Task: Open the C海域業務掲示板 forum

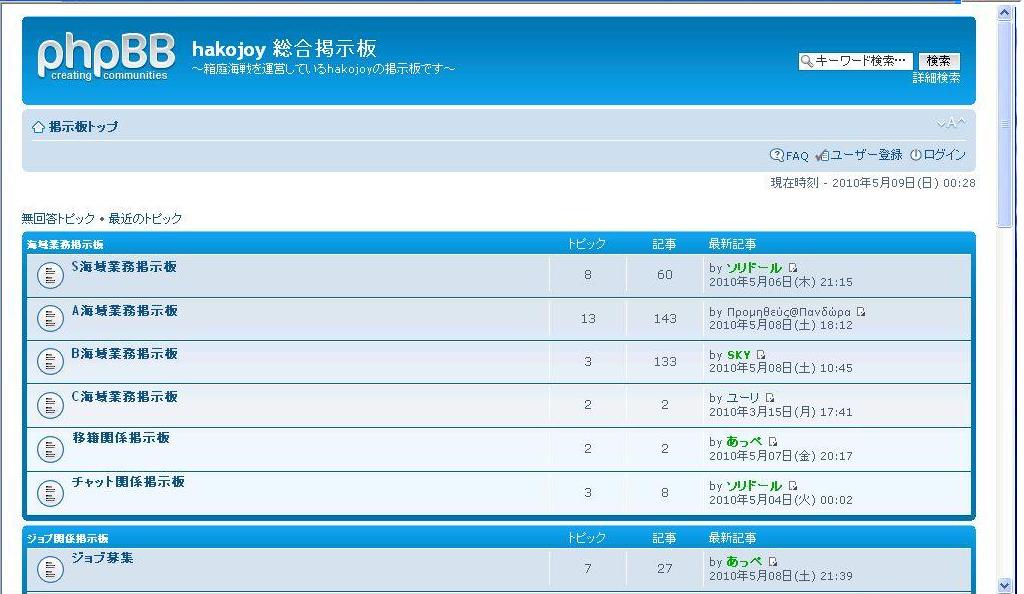Action: click(x=125, y=397)
